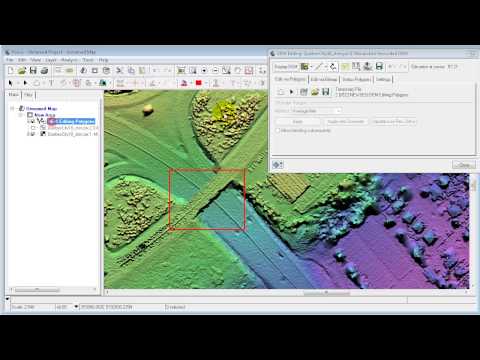Viewport: 480px width, 360px height.
Task: Click the black play arrow in DEM Editing dialog
Action: pyautogui.click(x=292, y=92)
